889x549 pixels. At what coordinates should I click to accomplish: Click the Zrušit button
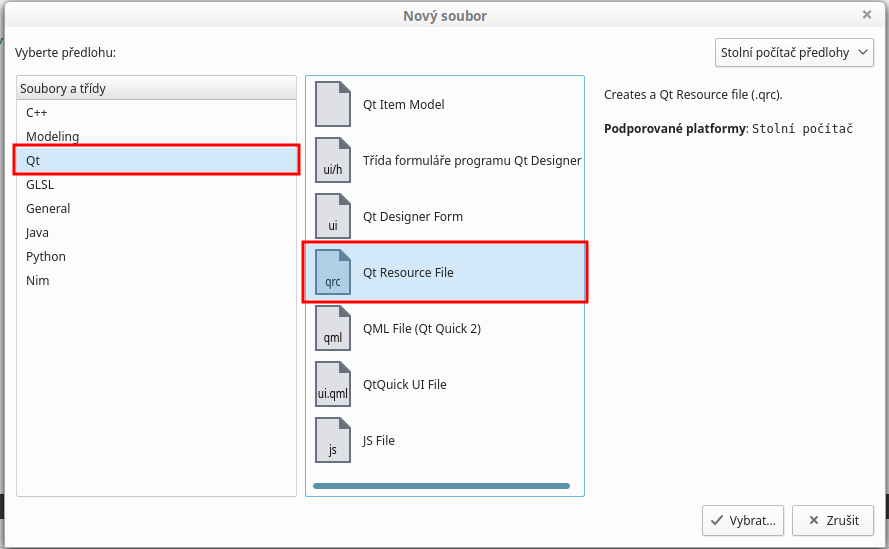tap(833, 520)
